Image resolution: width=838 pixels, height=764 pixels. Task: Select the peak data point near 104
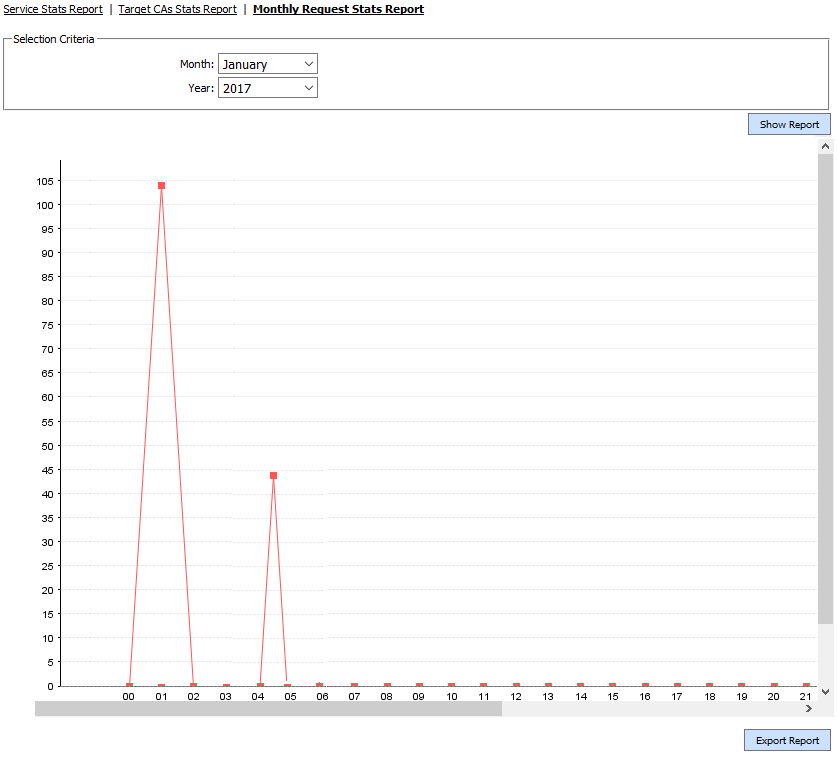161,185
